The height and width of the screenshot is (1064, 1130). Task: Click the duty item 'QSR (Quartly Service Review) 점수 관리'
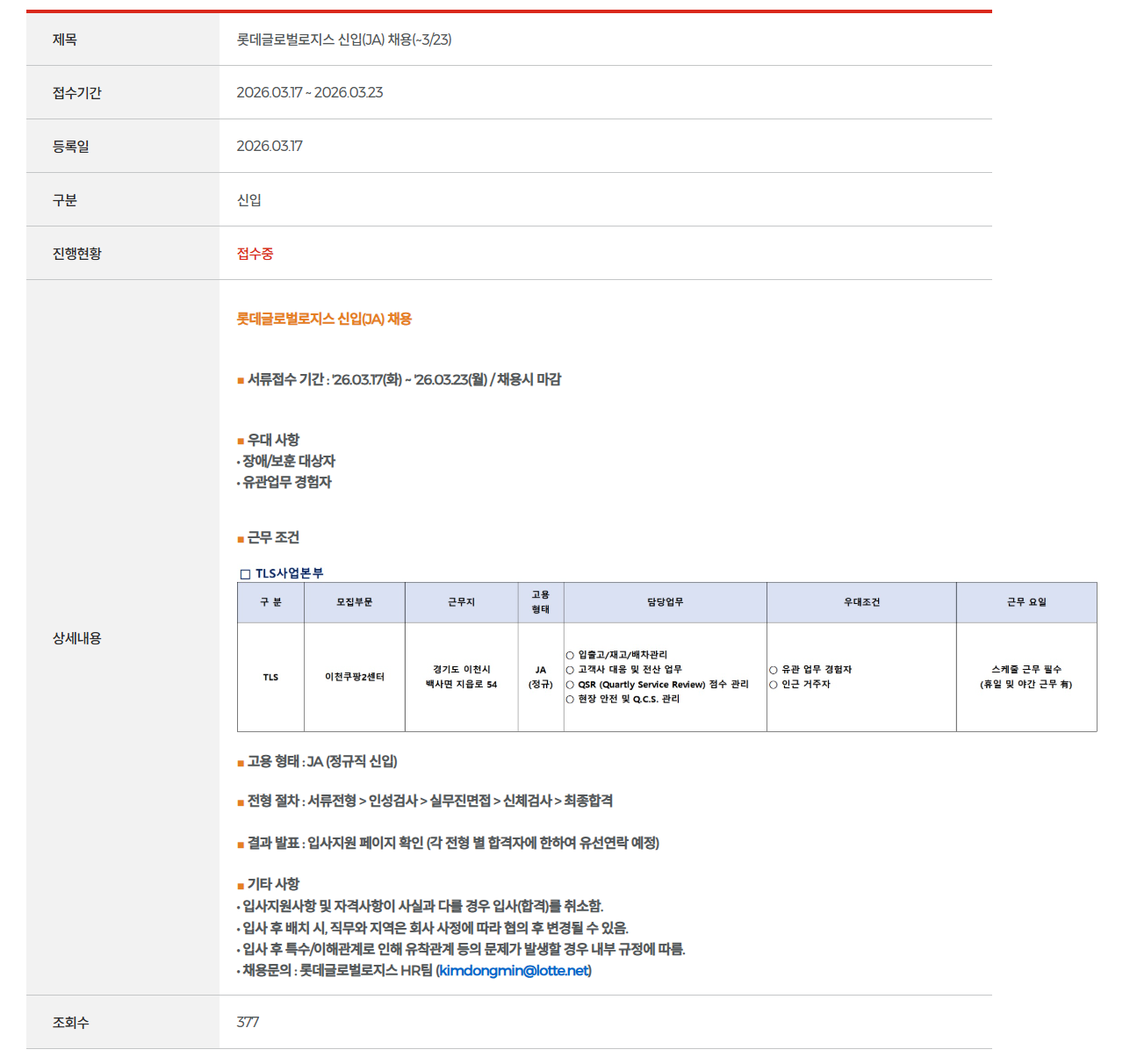click(x=658, y=685)
